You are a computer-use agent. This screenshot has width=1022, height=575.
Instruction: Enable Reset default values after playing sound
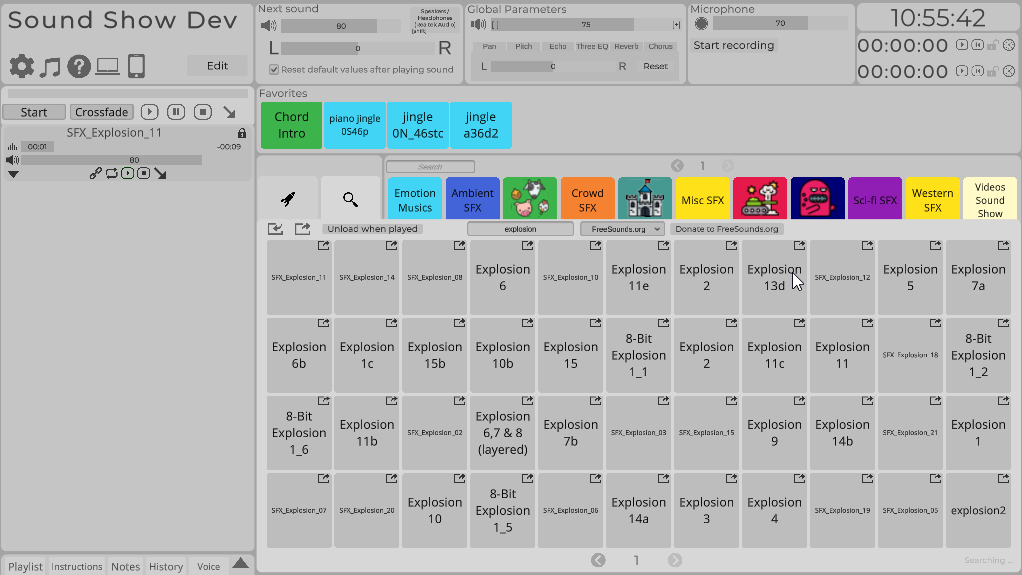coord(274,69)
